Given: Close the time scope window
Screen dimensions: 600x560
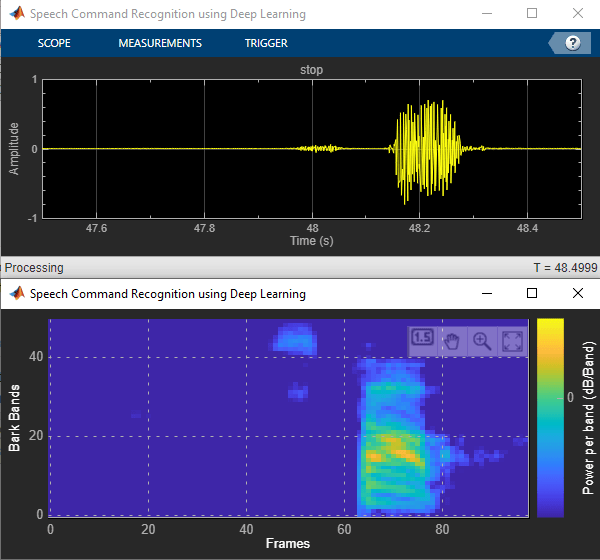Looking at the screenshot, I should coord(577,14).
